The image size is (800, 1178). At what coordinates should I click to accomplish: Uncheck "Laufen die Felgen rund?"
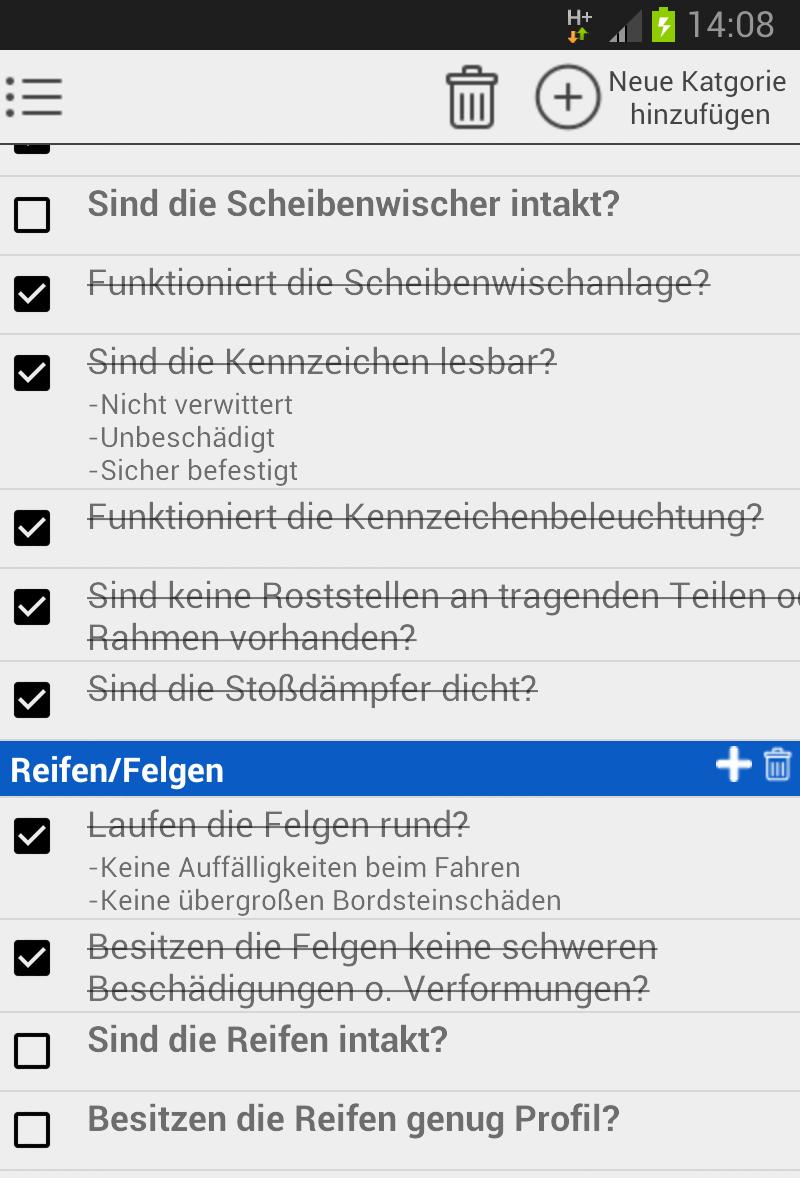[x=32, y=837]
